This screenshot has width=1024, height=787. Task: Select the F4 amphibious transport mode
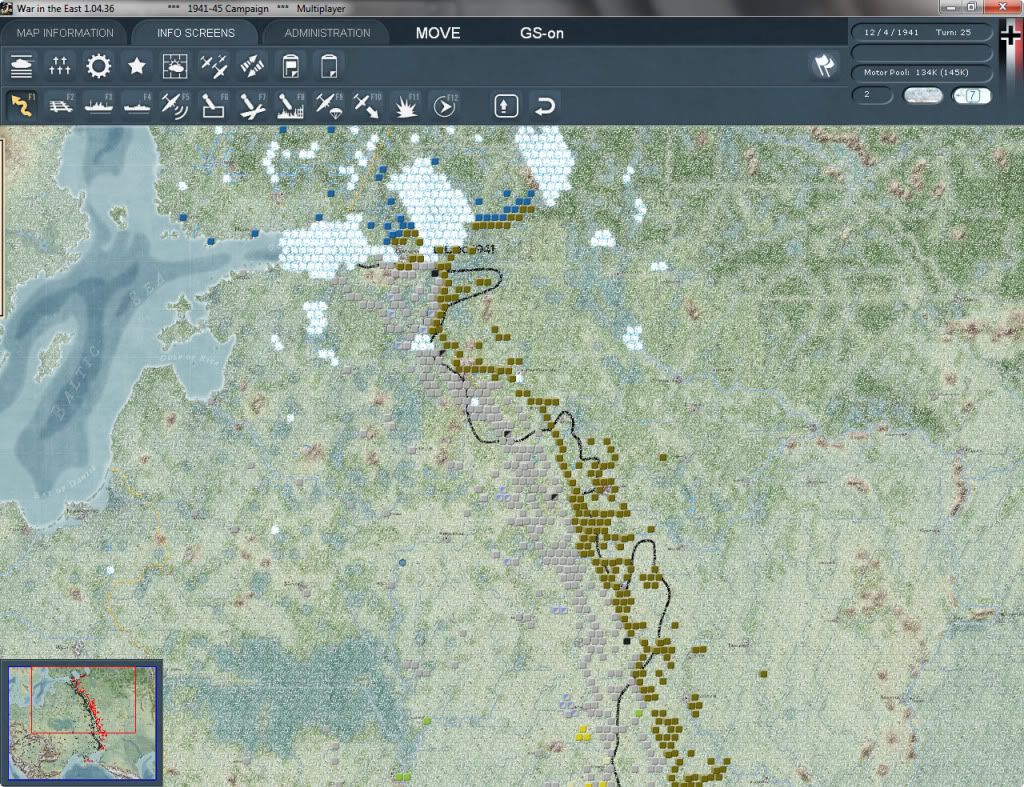(136, 106)
